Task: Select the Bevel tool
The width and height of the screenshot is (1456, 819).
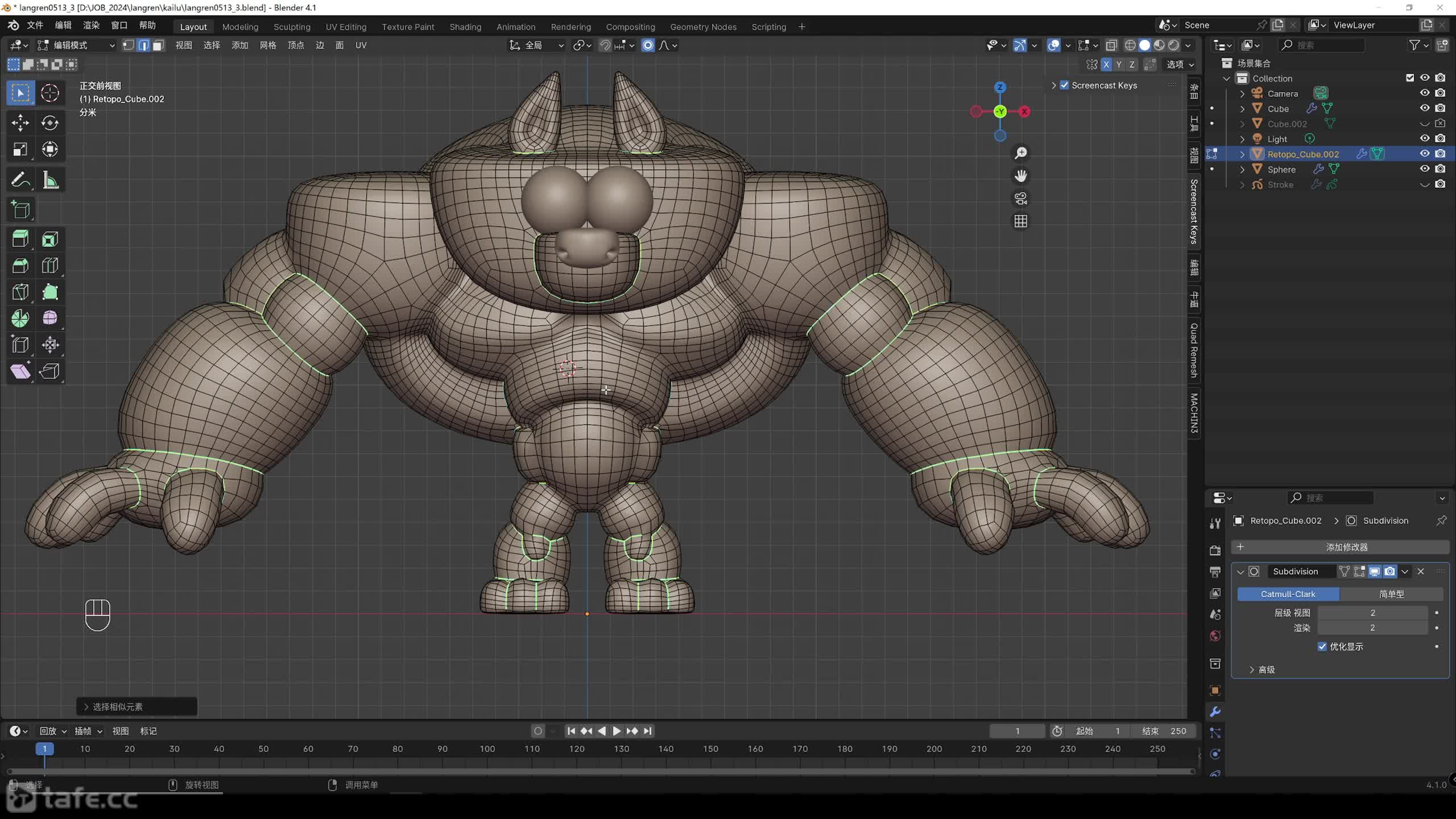Action: coord(20,266)
